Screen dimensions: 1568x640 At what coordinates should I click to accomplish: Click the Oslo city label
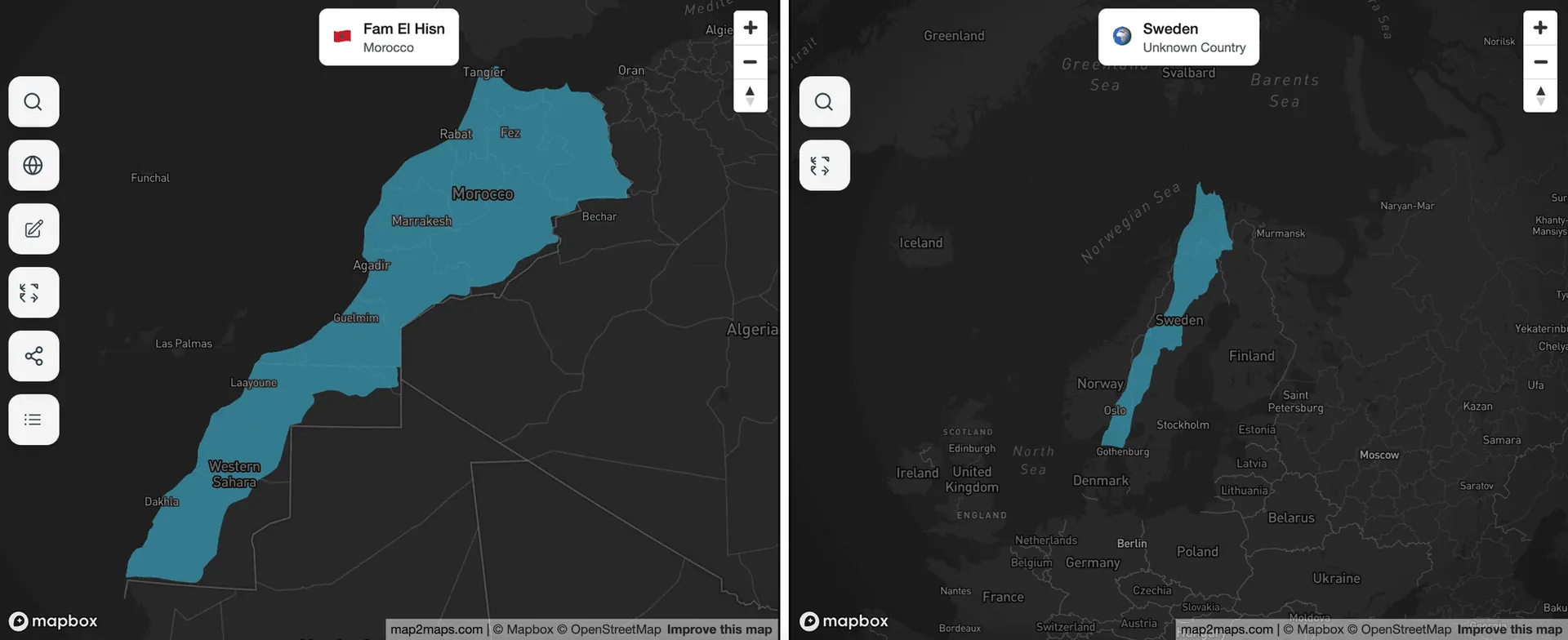point(1115,411)
